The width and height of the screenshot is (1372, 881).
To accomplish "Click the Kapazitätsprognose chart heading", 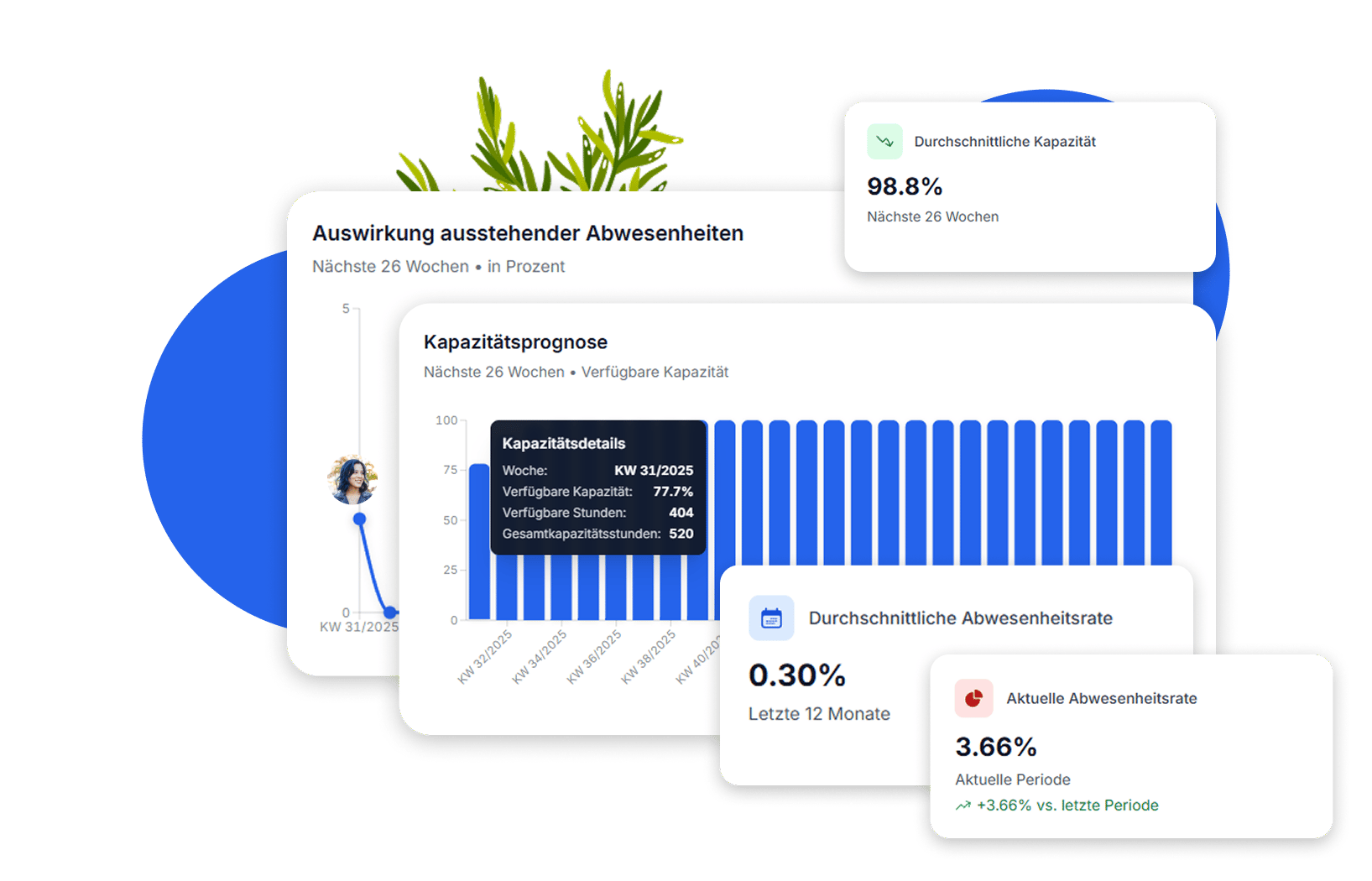I will coord(515,342).
